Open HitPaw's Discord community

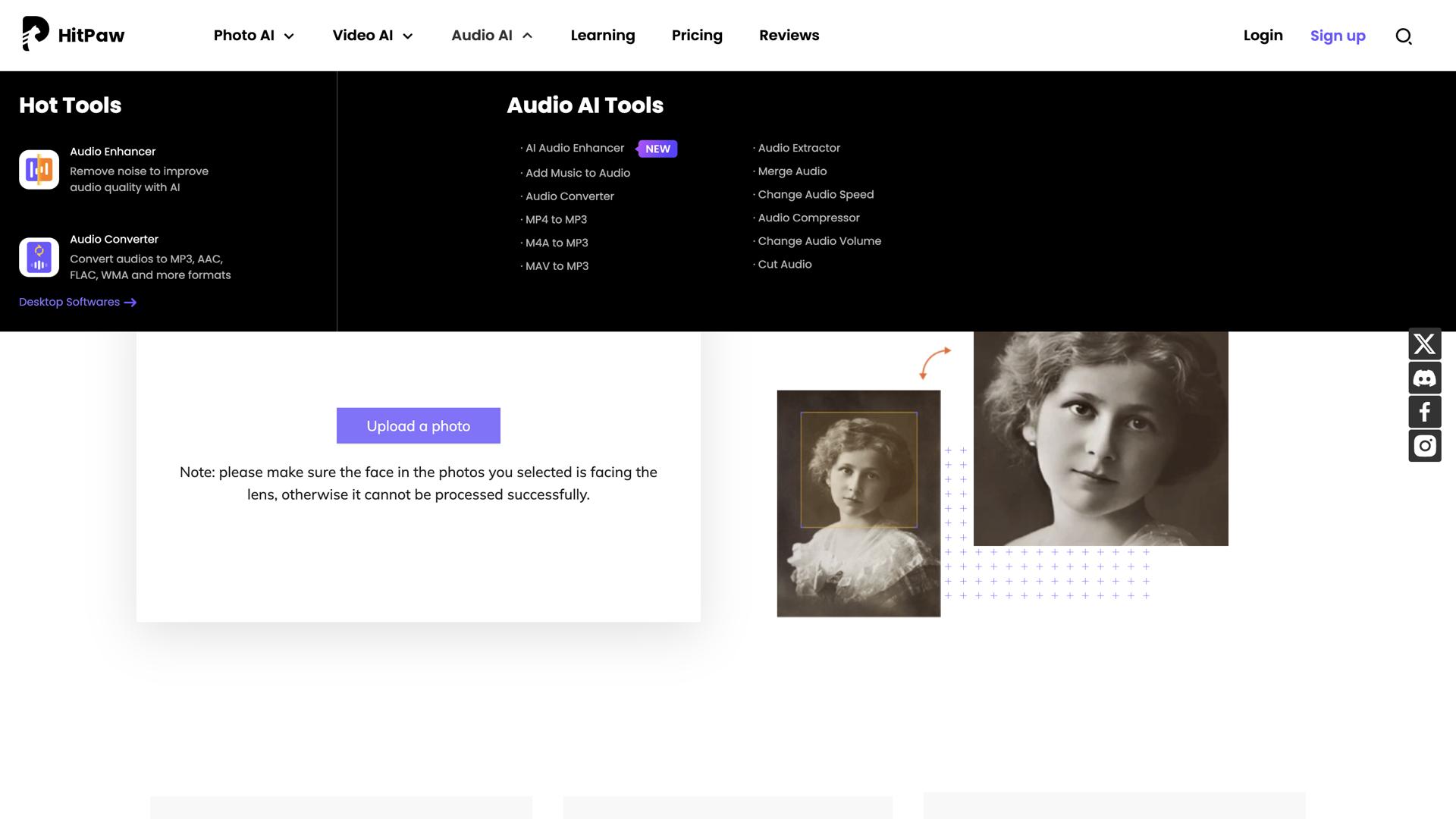pos(1425,378)
